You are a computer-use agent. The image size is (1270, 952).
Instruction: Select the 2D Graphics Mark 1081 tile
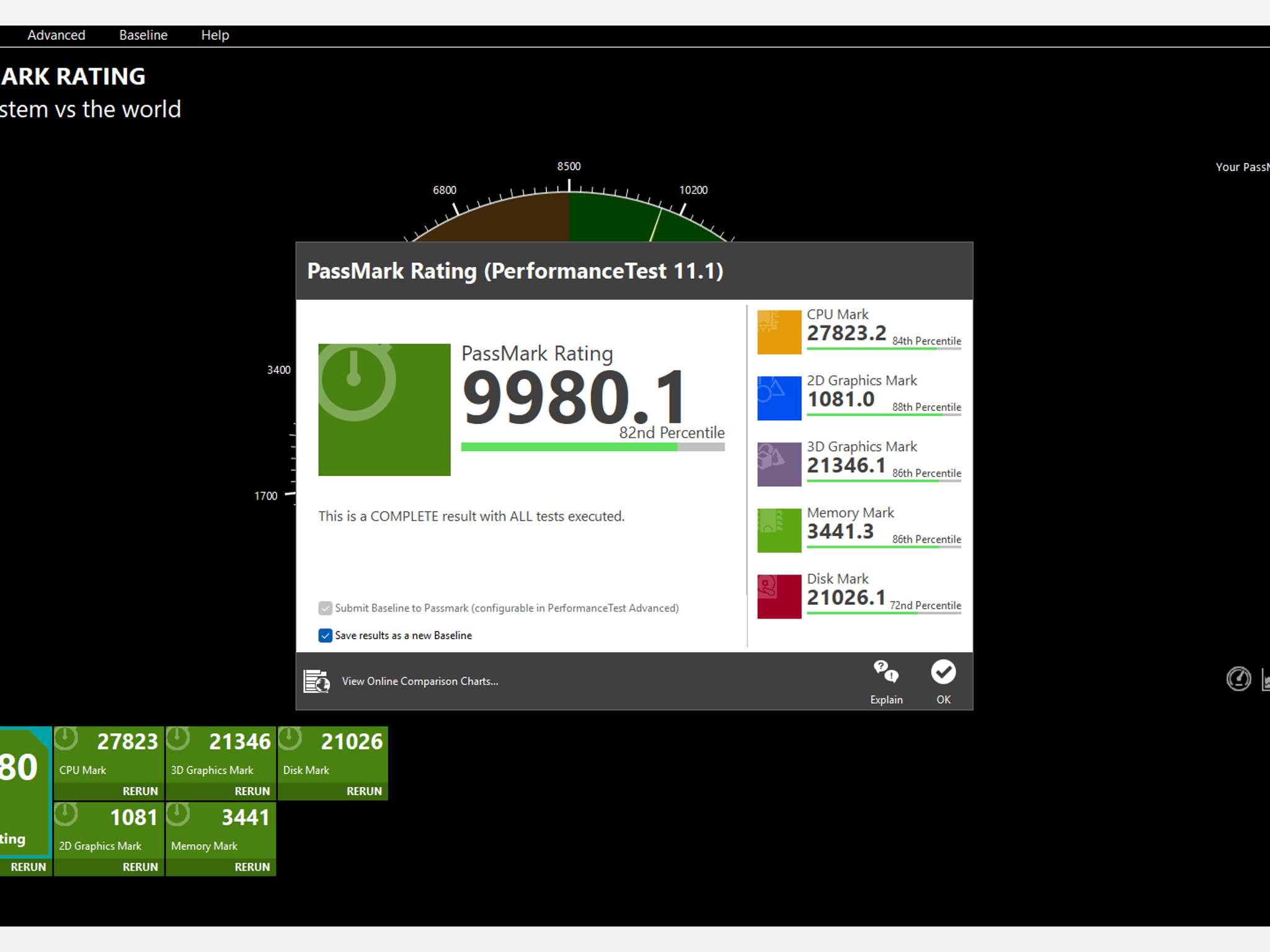[x=109, y=839]
